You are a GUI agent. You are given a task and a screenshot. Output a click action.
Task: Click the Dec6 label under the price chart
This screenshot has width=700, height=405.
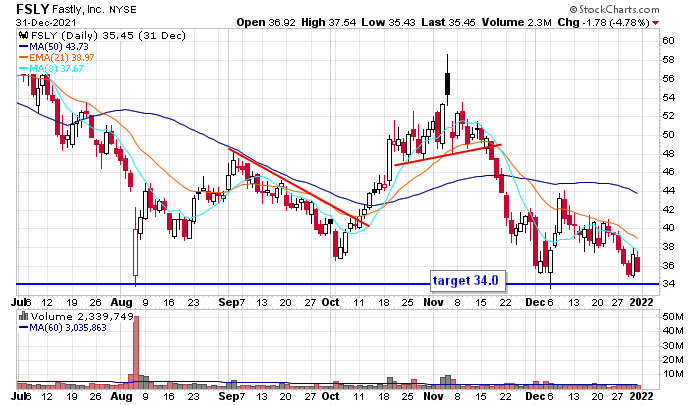539,303
